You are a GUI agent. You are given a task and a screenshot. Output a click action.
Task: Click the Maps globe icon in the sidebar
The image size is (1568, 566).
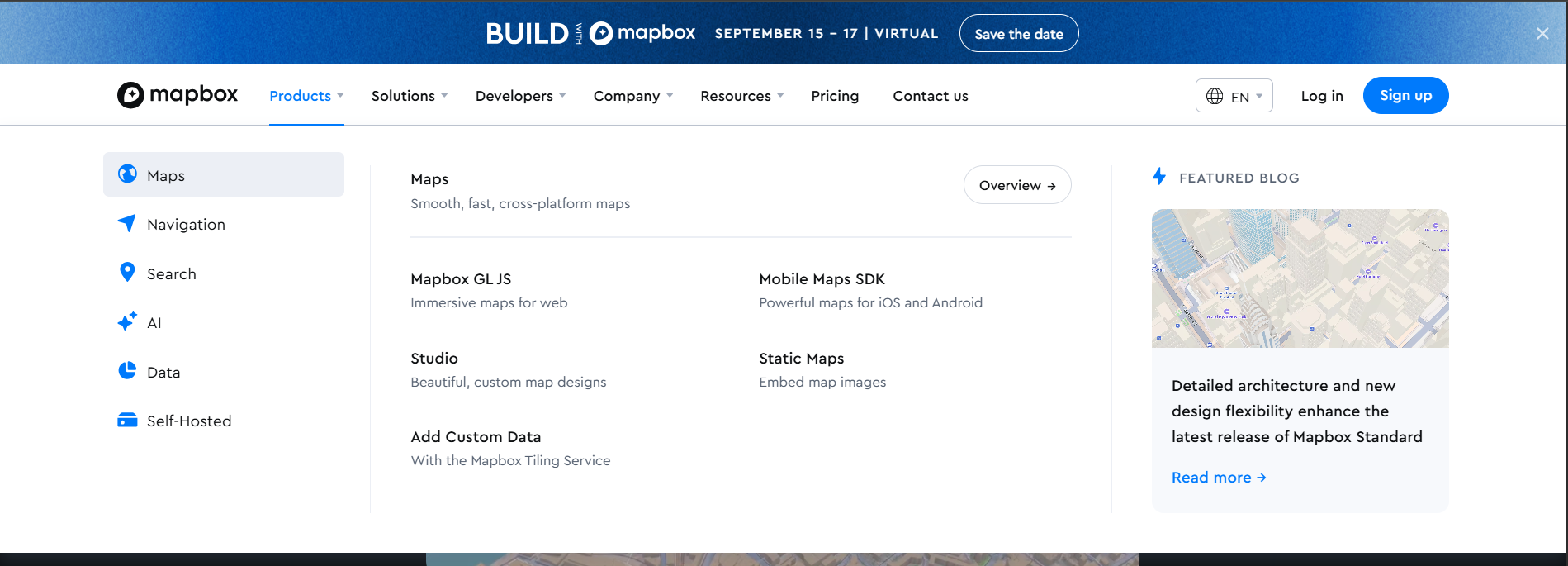pyautogui.click(x=127, y=174)
